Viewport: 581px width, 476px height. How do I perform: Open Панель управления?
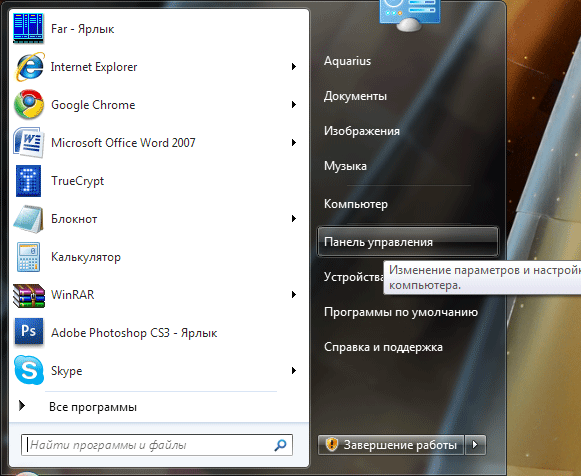(x=408, y=242)
